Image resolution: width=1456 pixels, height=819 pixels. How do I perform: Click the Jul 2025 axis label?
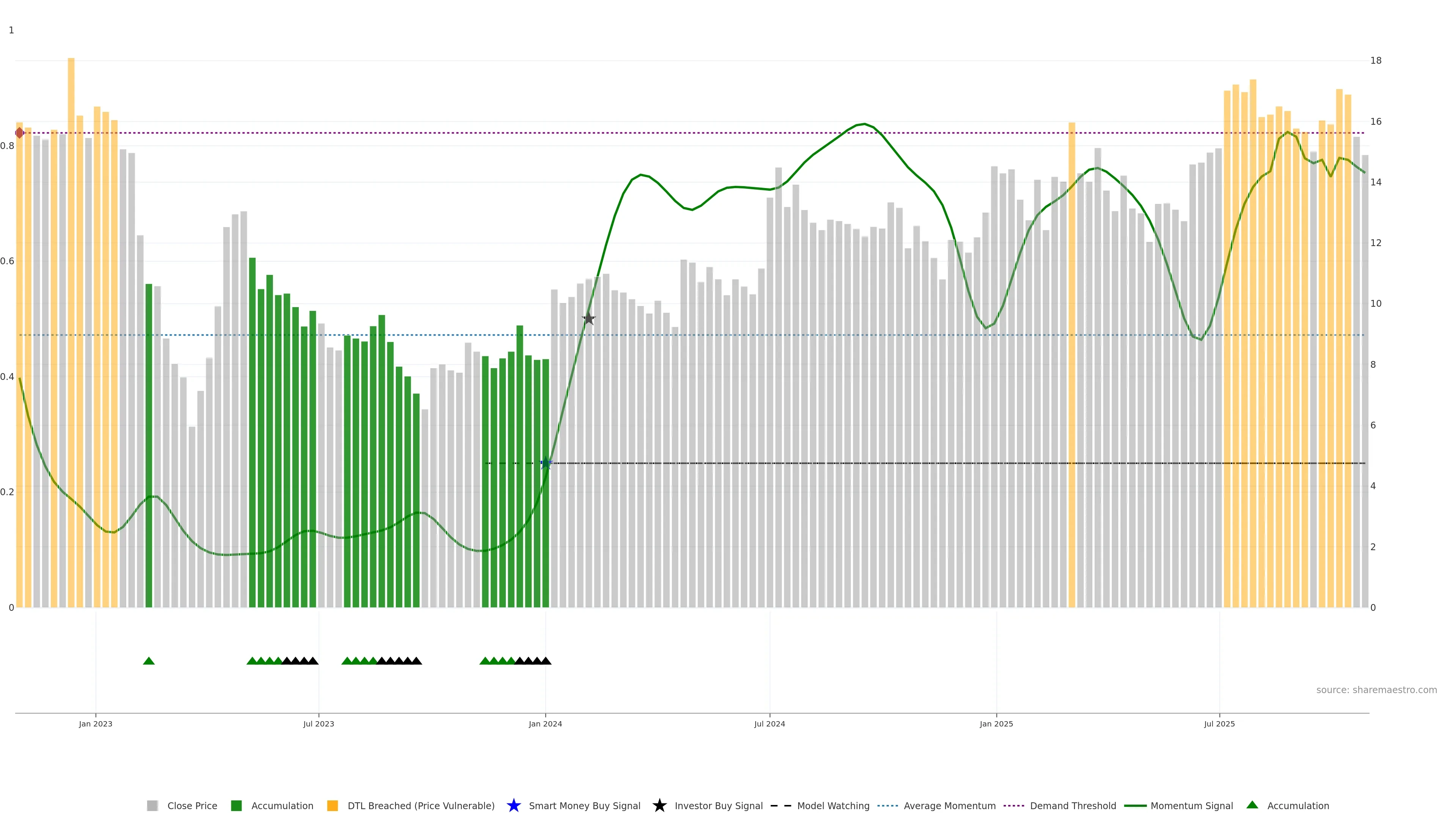[x=1219, y=723]
